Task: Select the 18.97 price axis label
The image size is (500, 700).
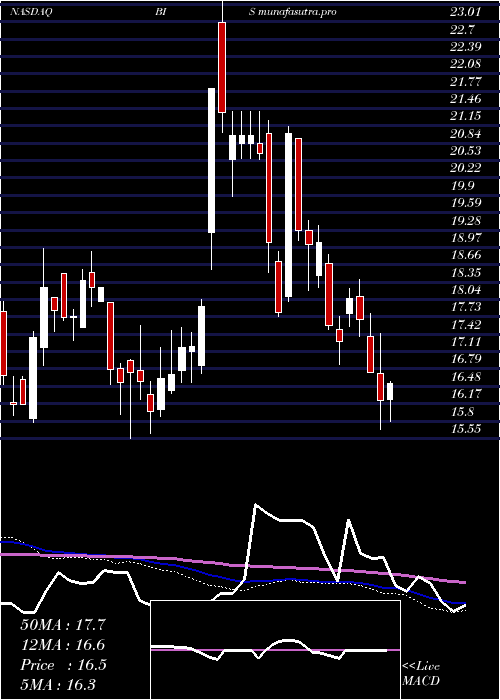Action: click(x=466, y=238)
